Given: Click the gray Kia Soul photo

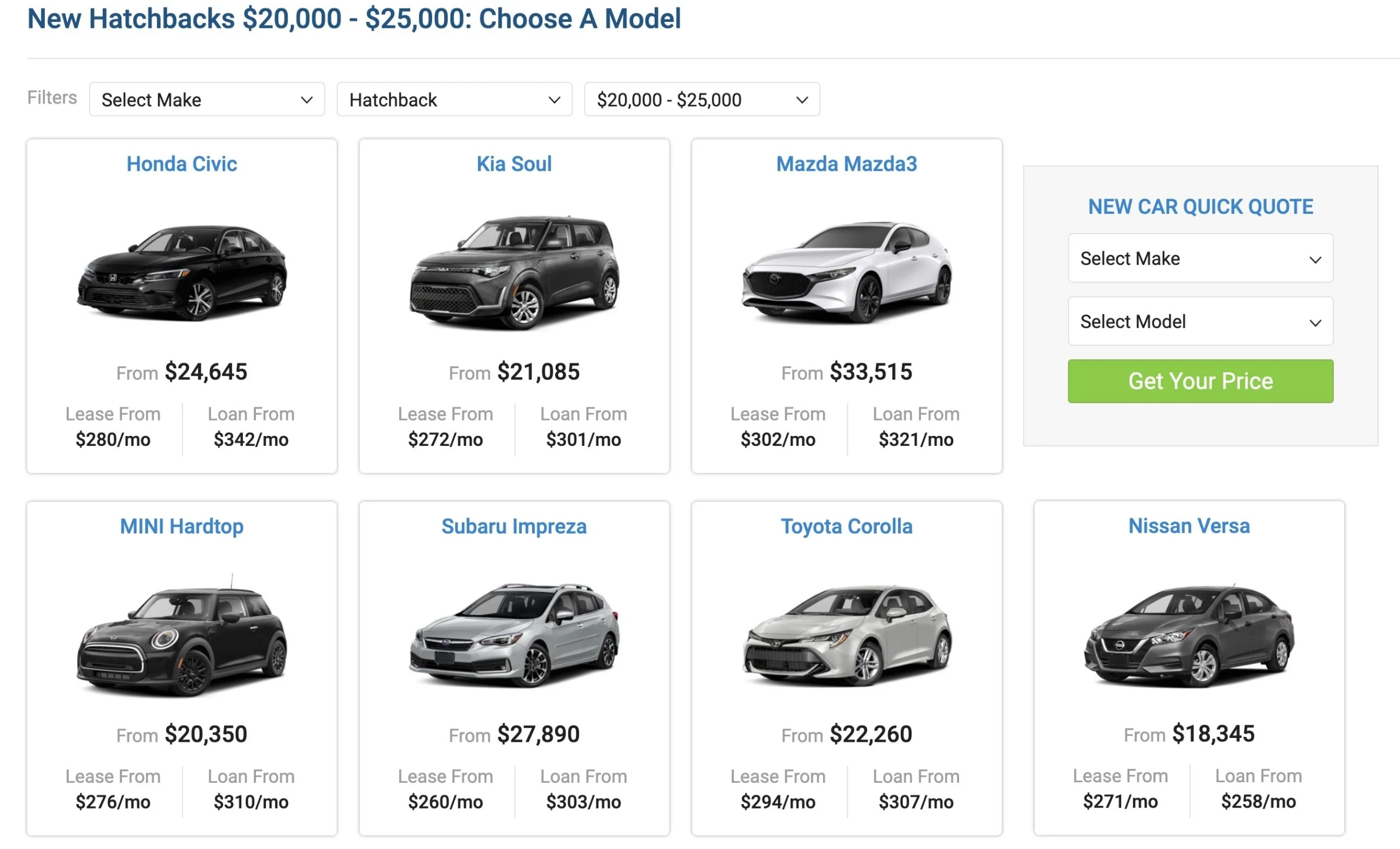Looking at the screenshot, I should click(514, 273).
